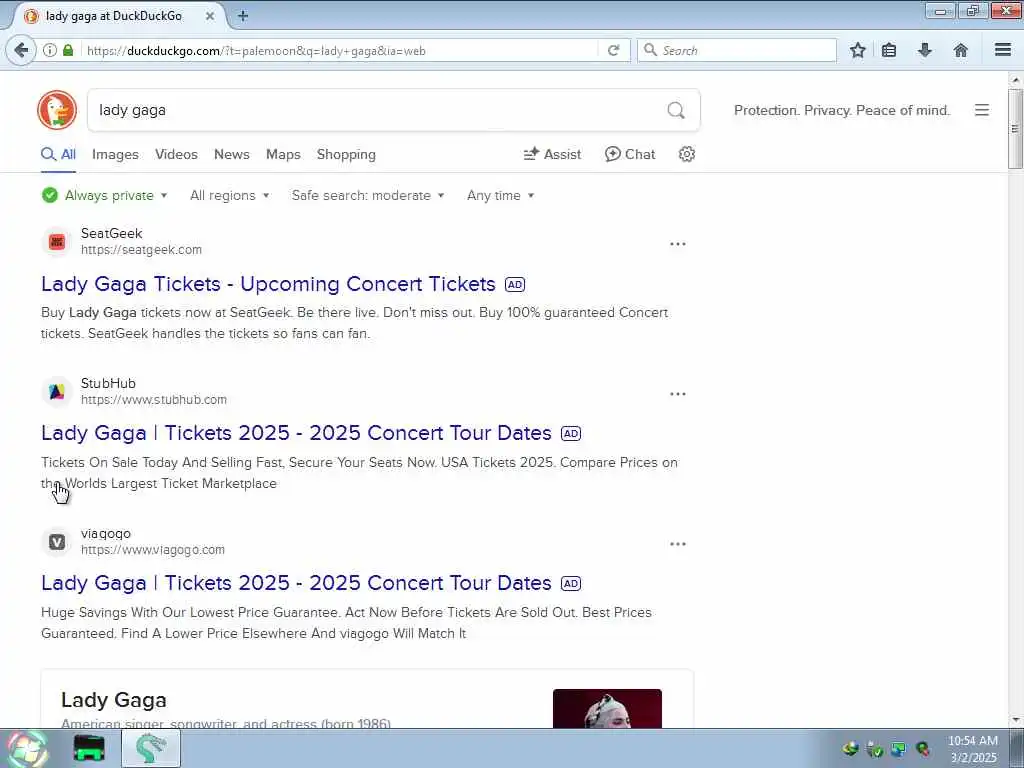The height and width of the screenshot is (768, 1024).
Task: Open DuckDuckGo side menu icon
Action: pyautogui.click(x=982, y=110)
